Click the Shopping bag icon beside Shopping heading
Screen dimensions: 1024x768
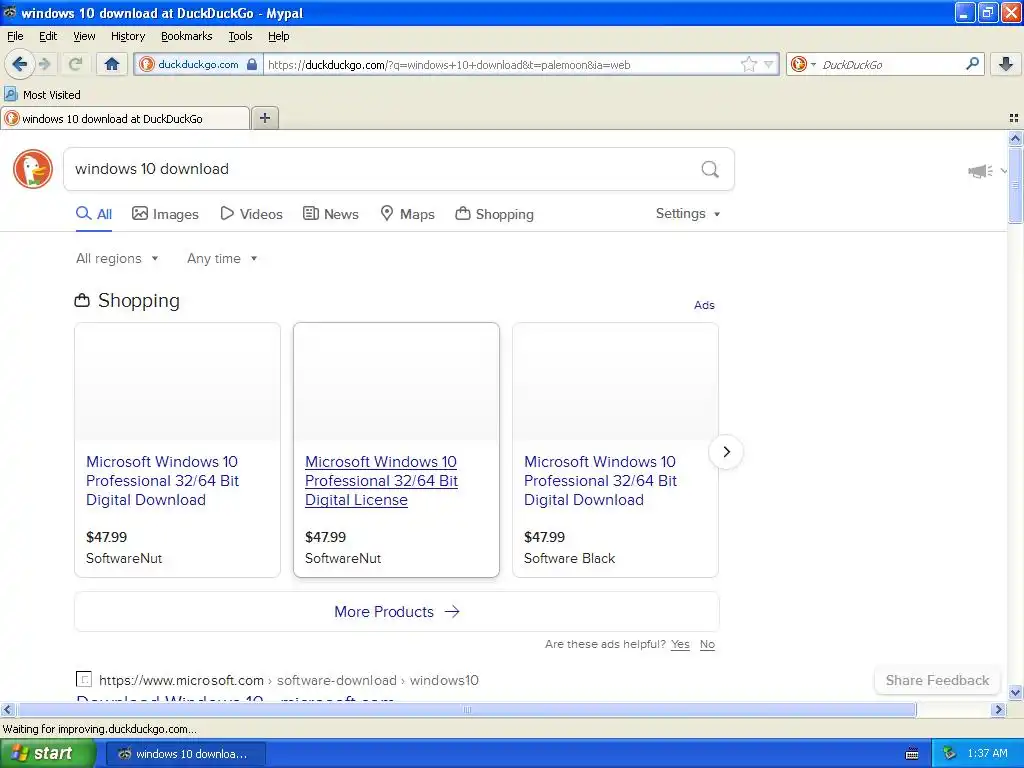tap(82, 300)
